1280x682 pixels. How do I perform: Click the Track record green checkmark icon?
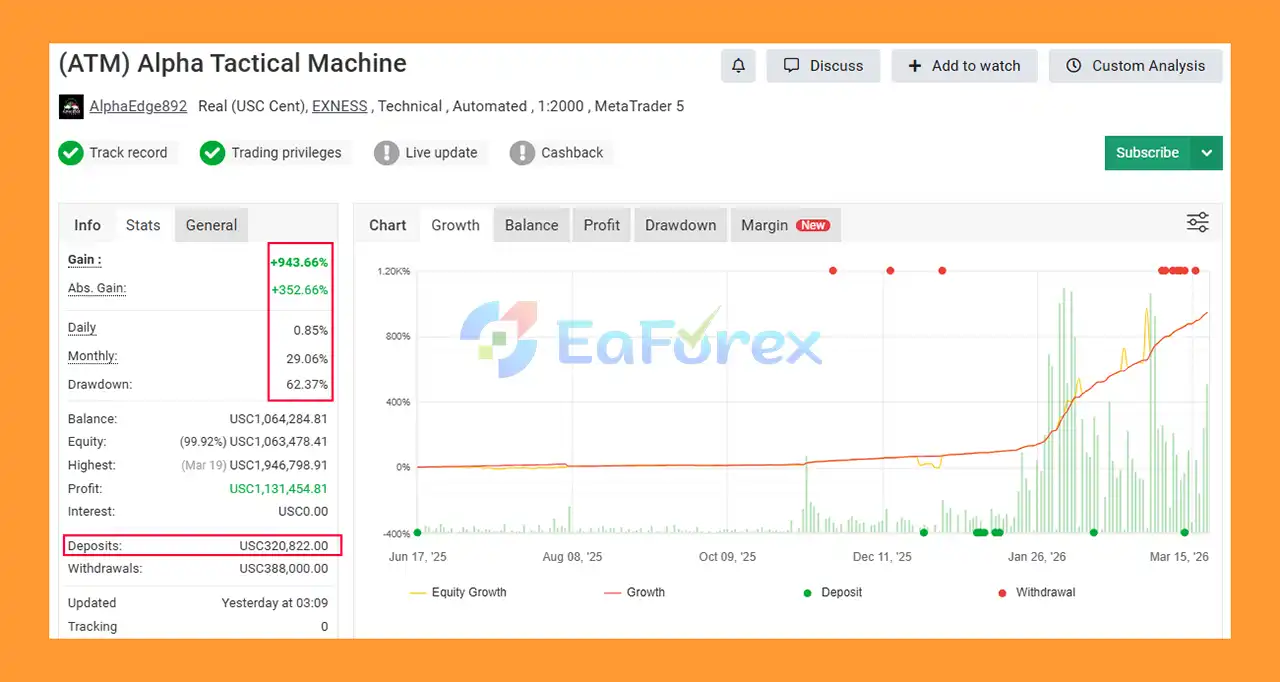tap(70, 153)
